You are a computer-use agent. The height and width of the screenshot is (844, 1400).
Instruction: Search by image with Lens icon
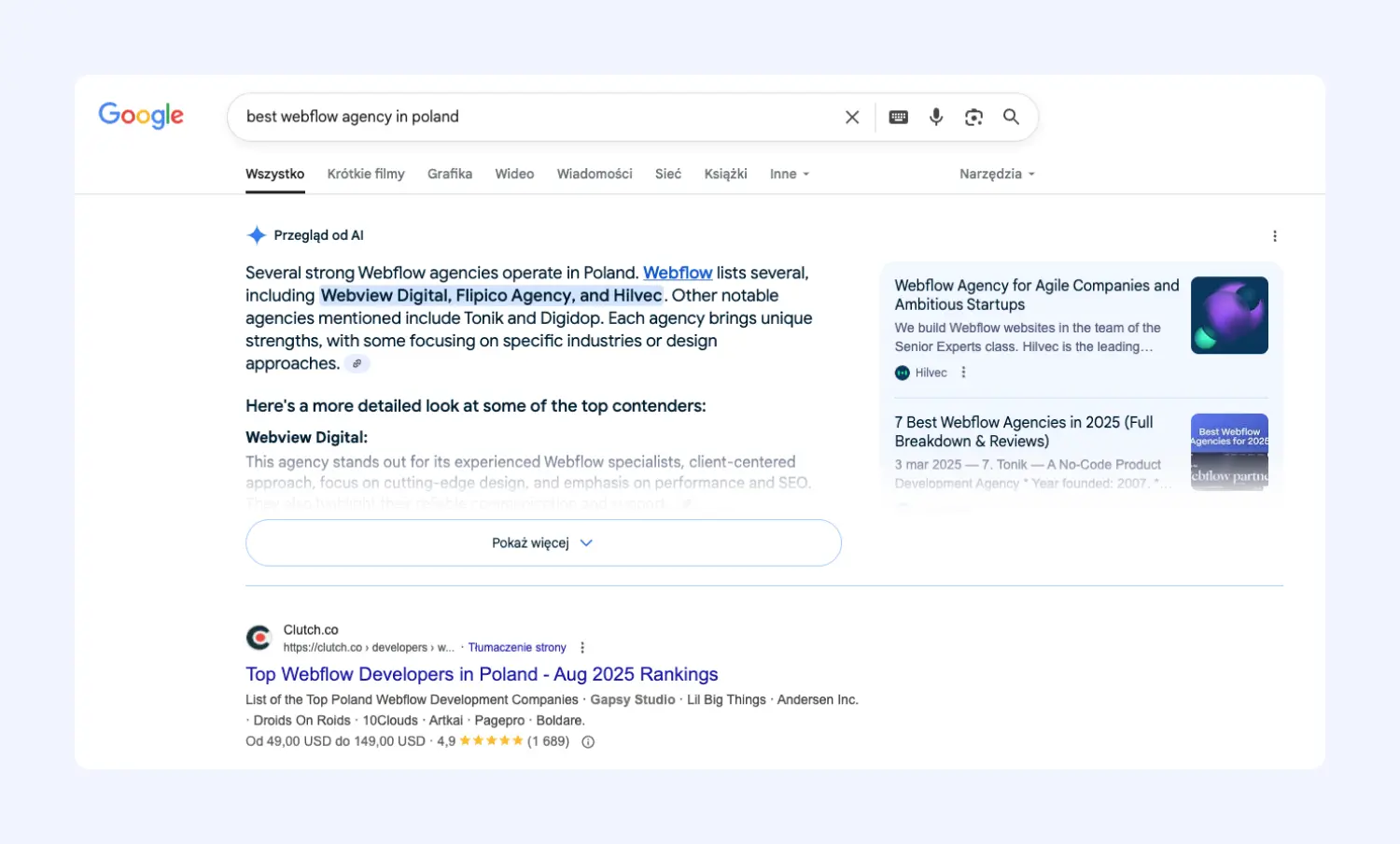click(973, 117)
